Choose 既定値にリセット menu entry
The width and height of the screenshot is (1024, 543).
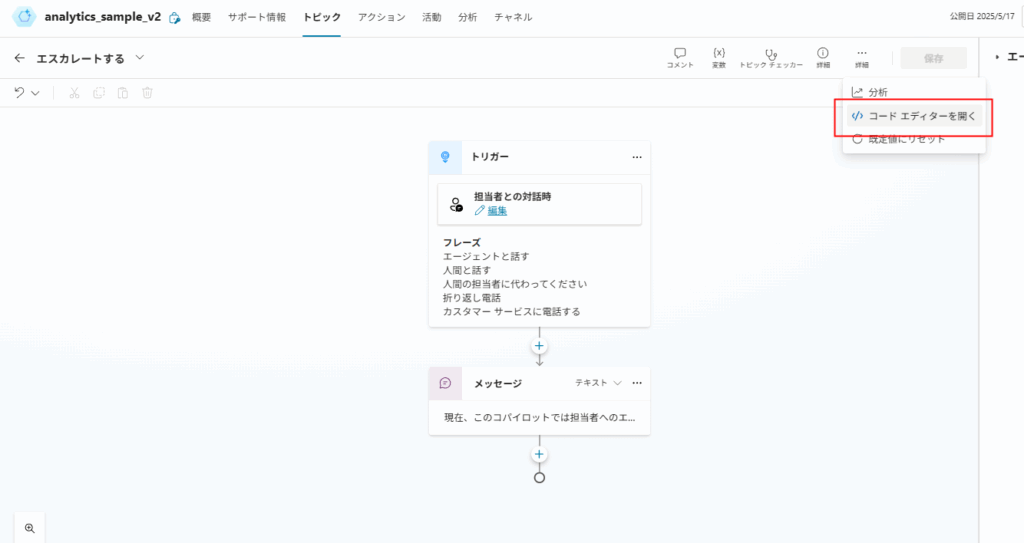[914, 139]
